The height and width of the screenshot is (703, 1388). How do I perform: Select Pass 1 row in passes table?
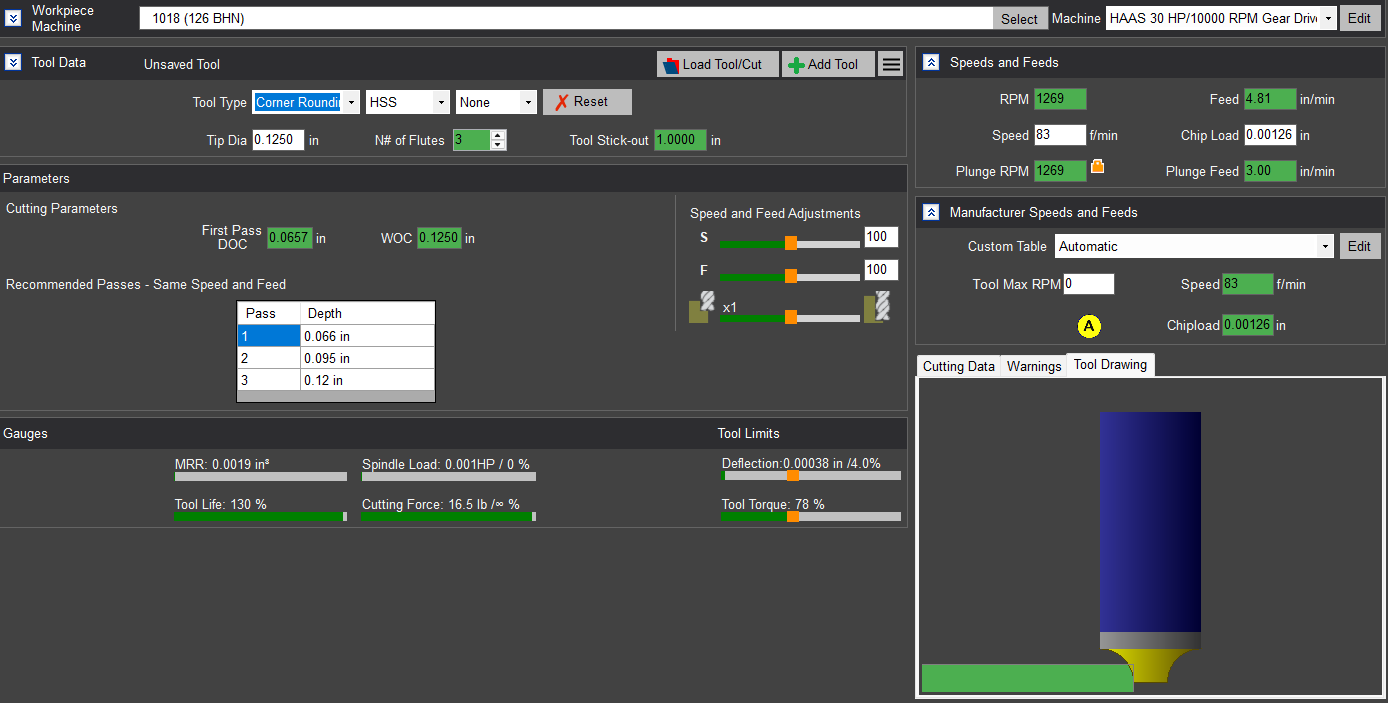335,336
